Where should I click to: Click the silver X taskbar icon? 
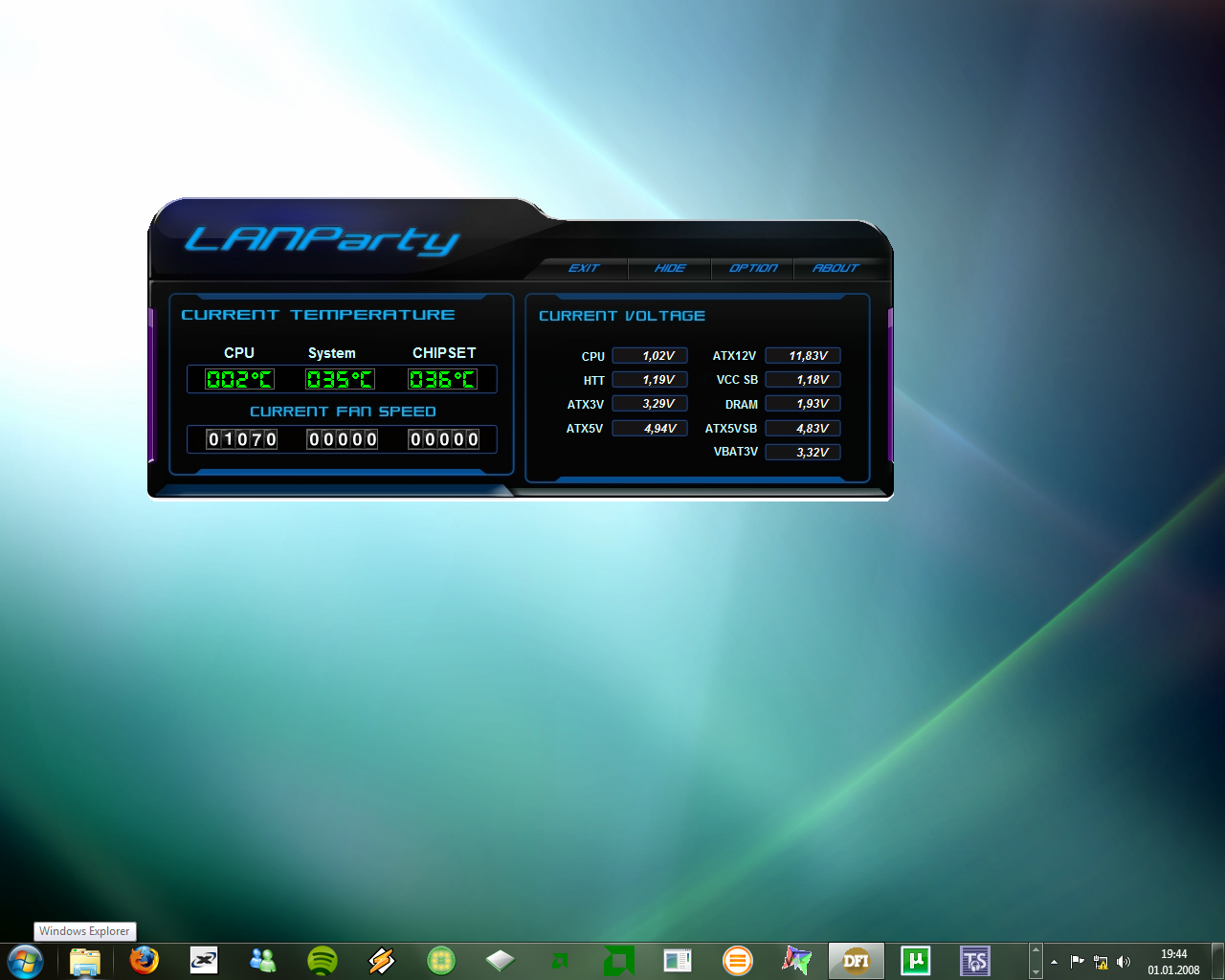coord(204,960)
